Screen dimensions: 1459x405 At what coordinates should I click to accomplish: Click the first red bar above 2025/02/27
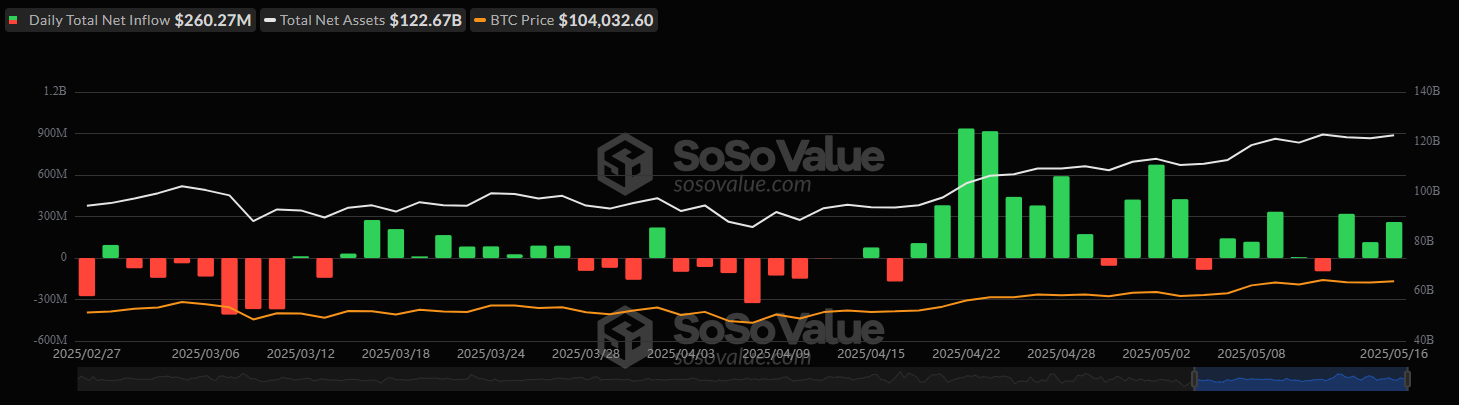(x=86, y=277)
